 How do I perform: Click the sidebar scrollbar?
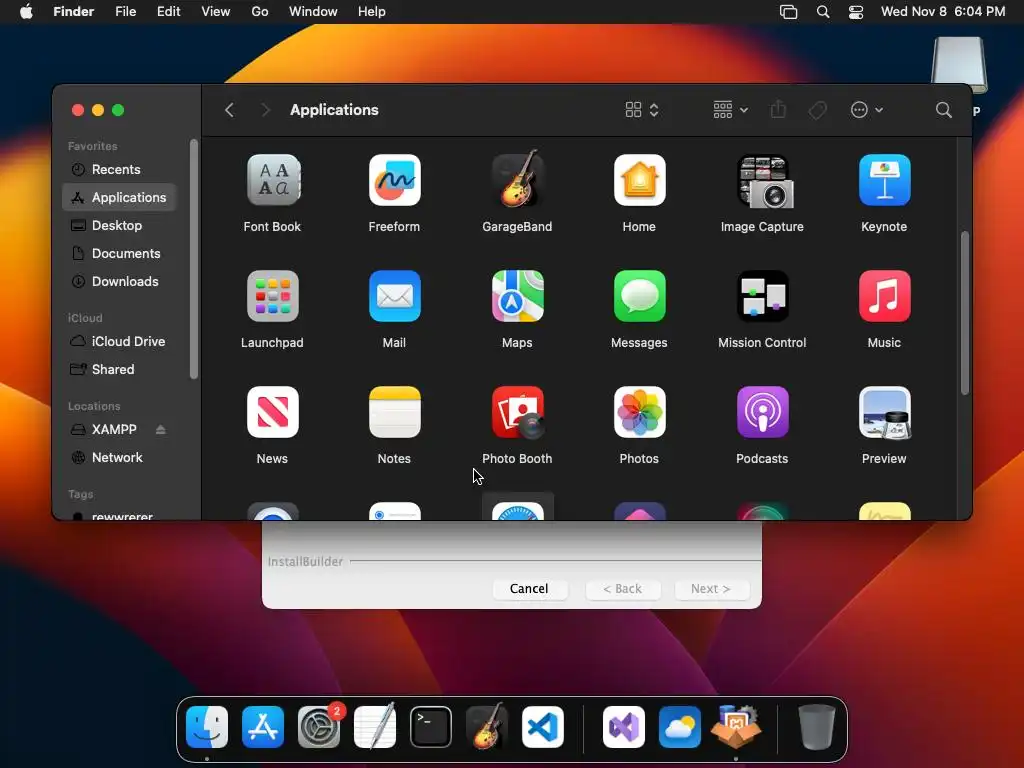pyautogui.click(x=193, y=259)
